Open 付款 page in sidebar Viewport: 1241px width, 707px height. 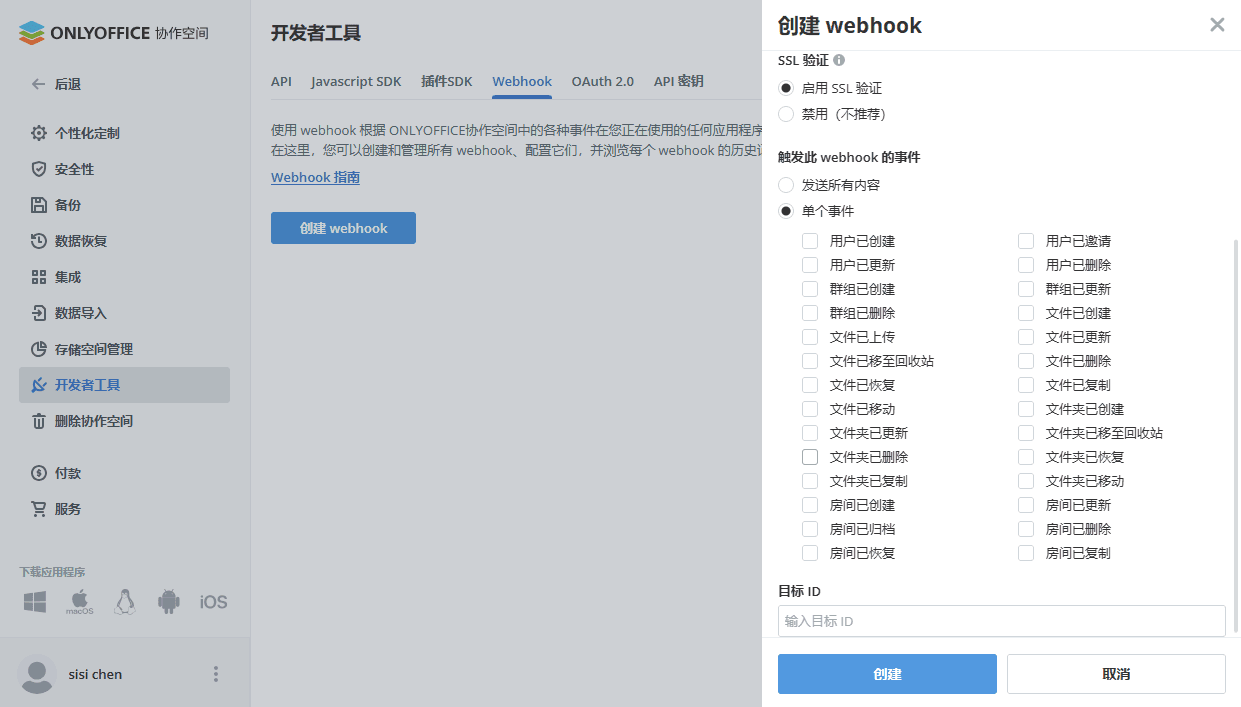124,473
